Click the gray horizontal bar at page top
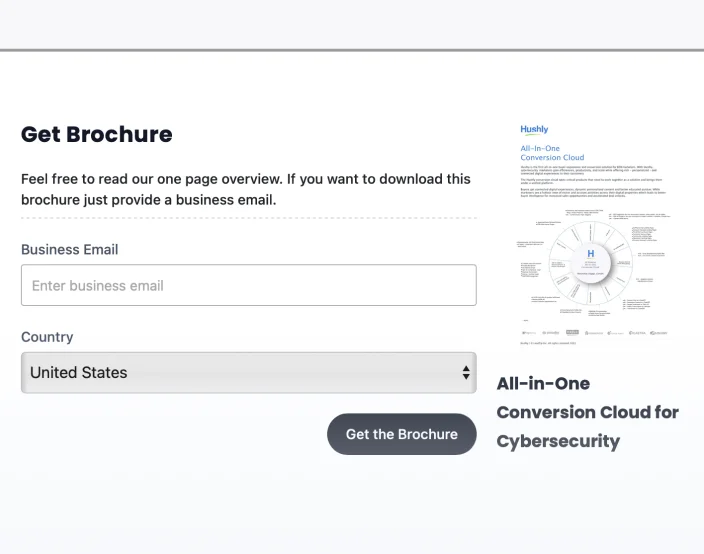 click(352, 49)
